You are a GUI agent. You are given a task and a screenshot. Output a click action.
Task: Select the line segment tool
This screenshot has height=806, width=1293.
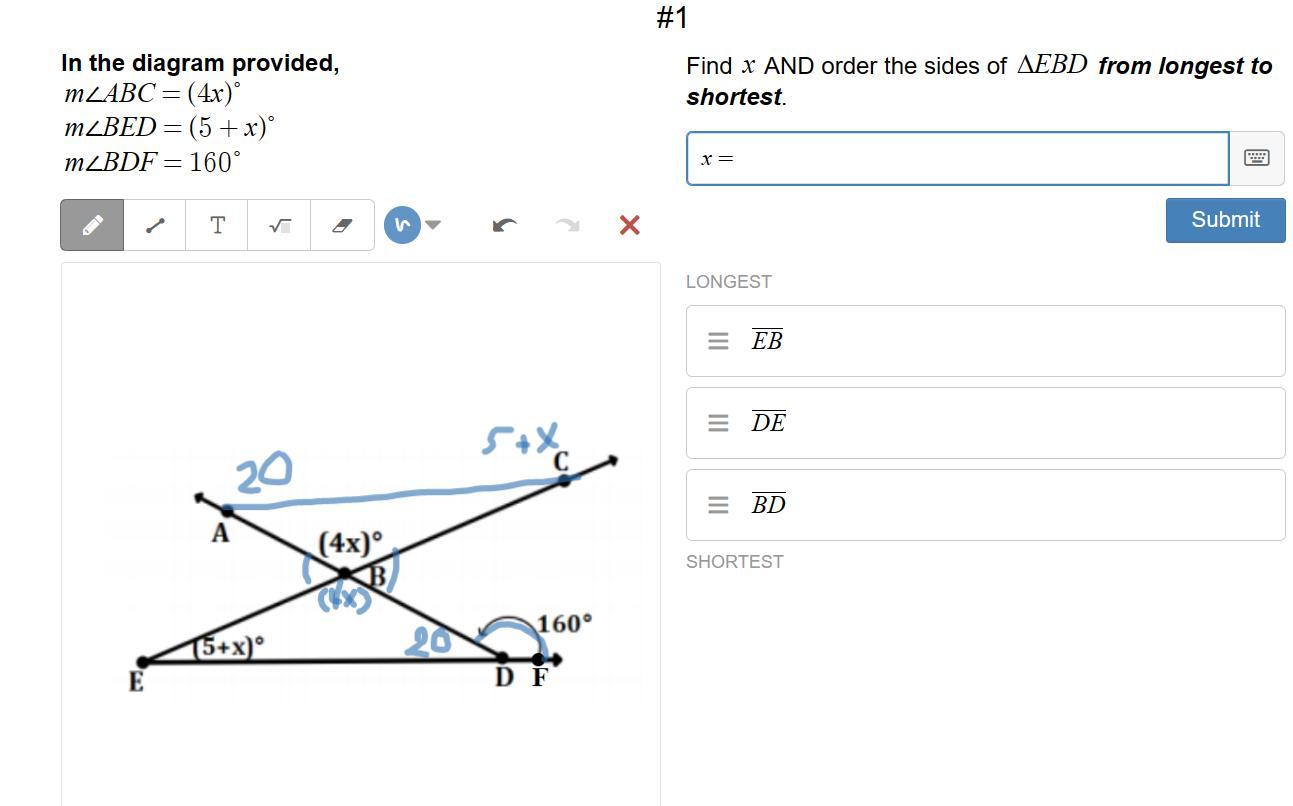[155, 225]
